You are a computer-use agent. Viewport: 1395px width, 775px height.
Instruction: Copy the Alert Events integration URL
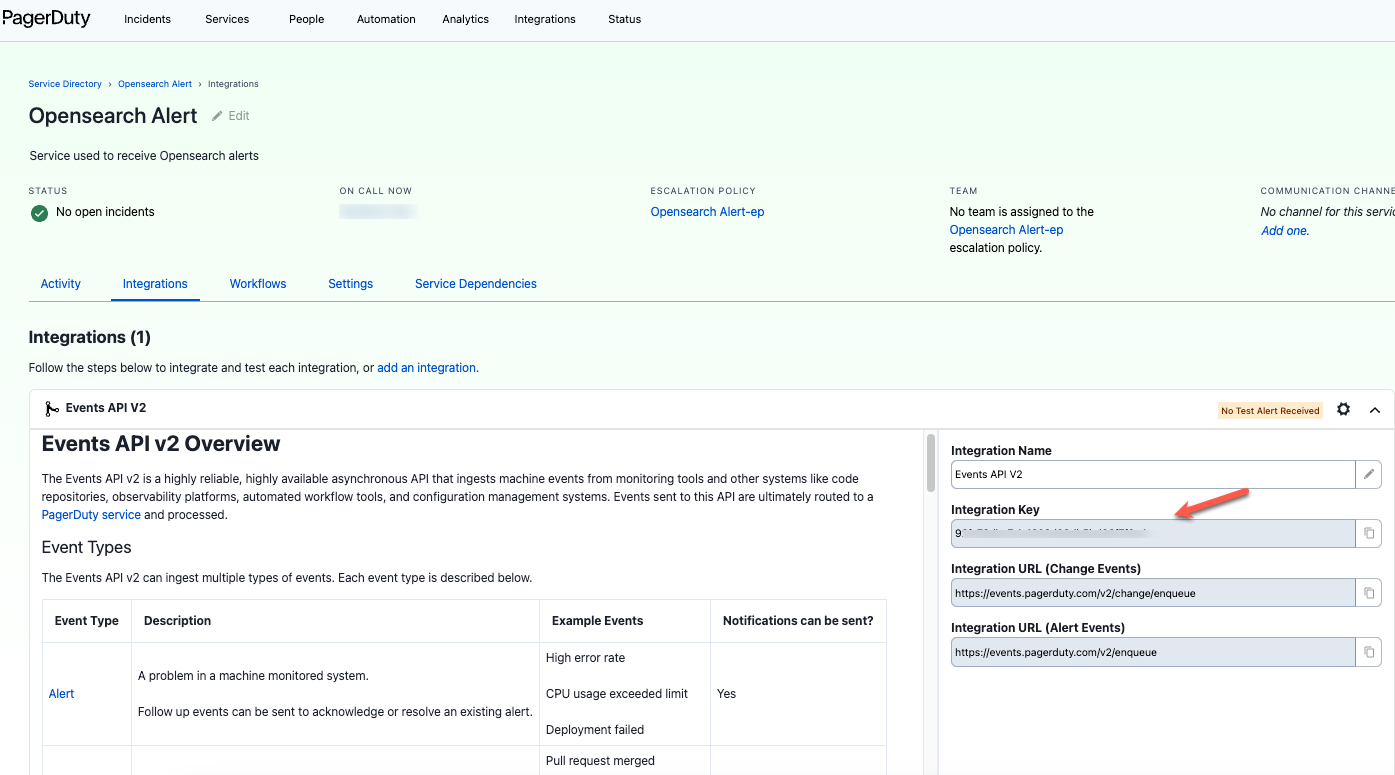click(x=1369, y=652)
